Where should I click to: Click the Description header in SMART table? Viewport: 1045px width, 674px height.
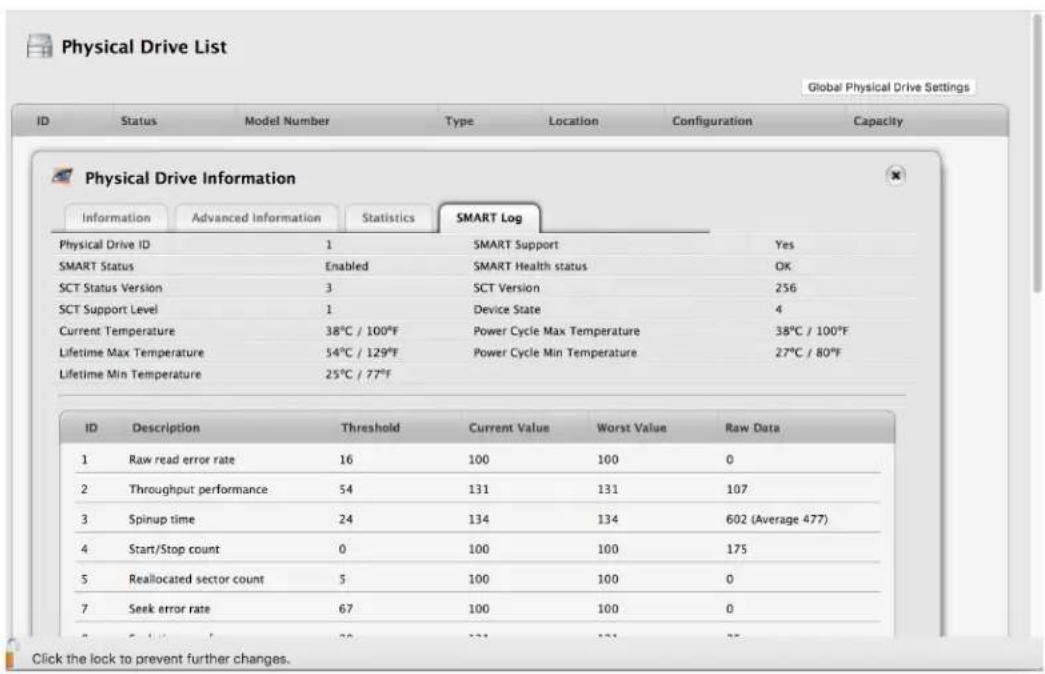[x=166, y=428]
